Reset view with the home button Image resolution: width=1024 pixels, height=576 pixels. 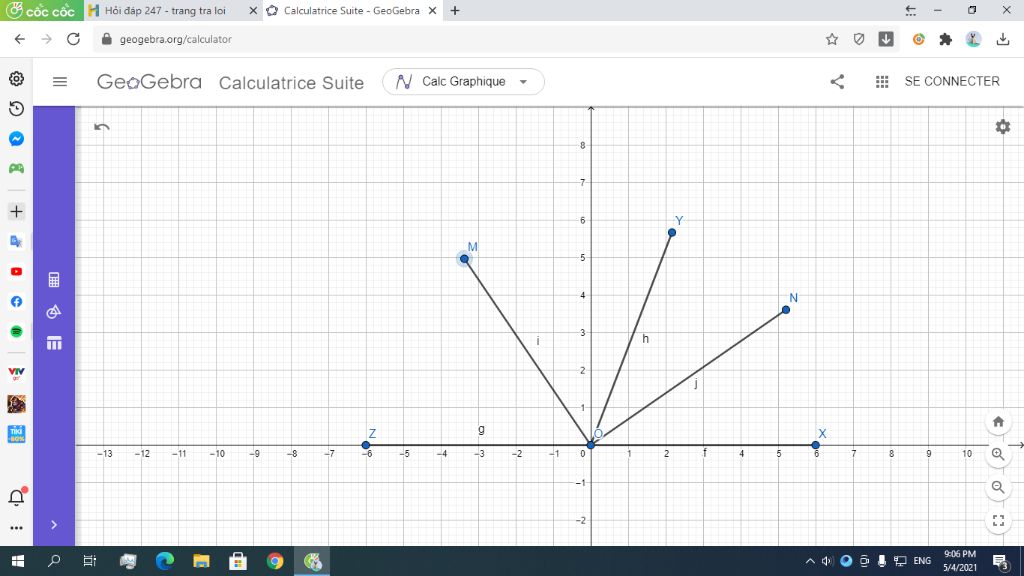click(998, 421)
